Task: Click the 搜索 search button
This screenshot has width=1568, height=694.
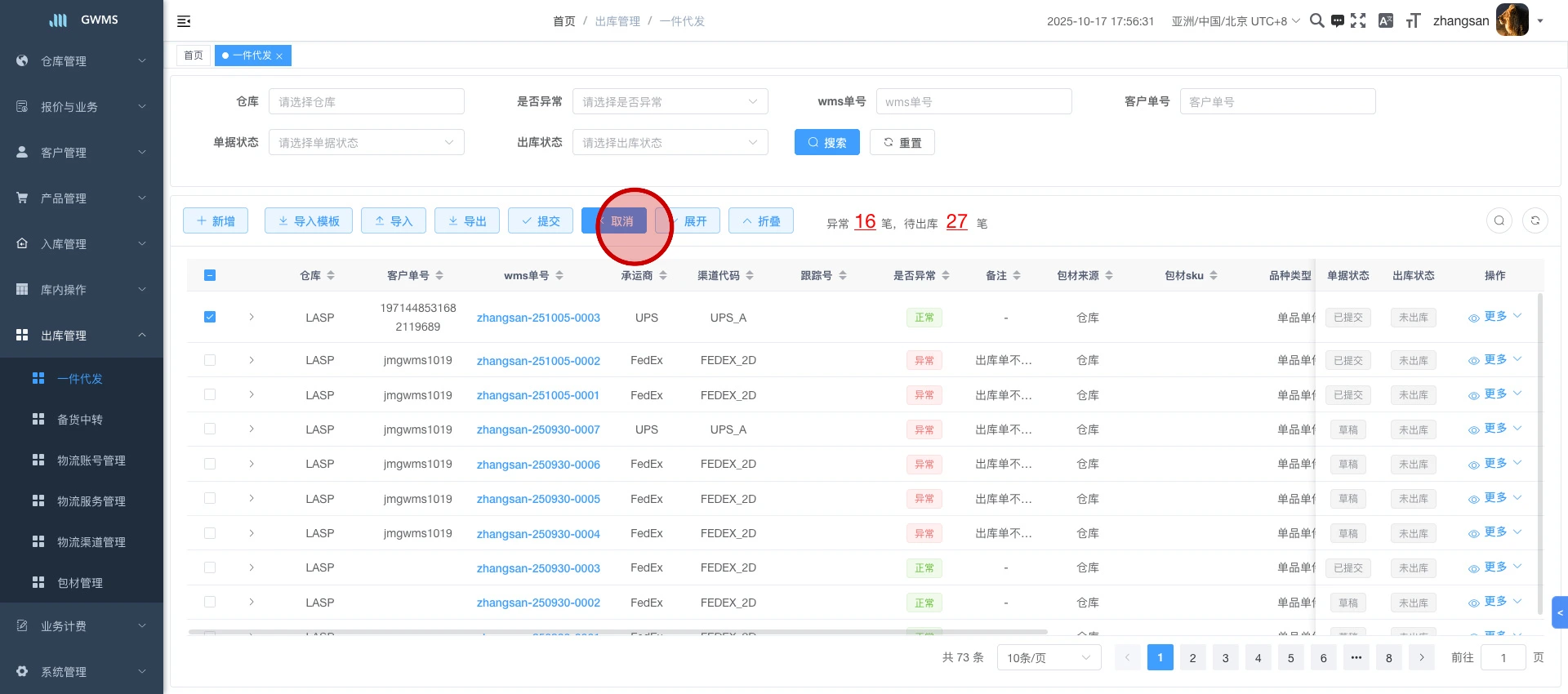Action: (826, 142)
